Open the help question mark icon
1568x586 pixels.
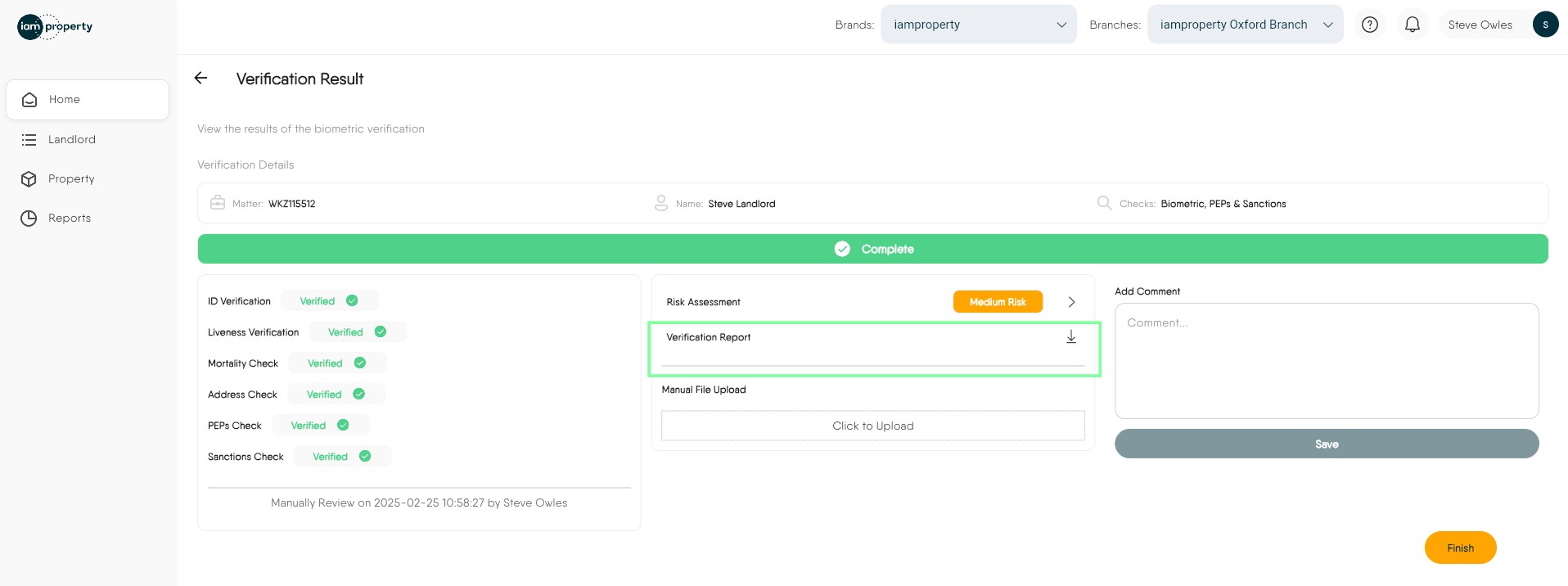pos(1369,25)
